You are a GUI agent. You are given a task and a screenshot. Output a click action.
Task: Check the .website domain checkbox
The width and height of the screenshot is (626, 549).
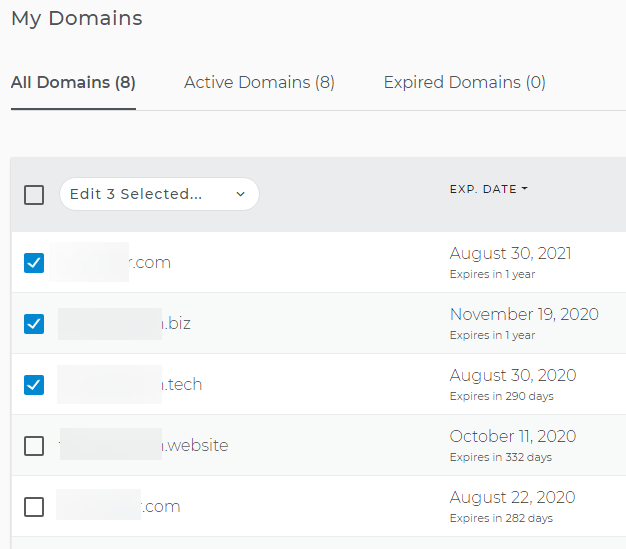tap(34, 446)
